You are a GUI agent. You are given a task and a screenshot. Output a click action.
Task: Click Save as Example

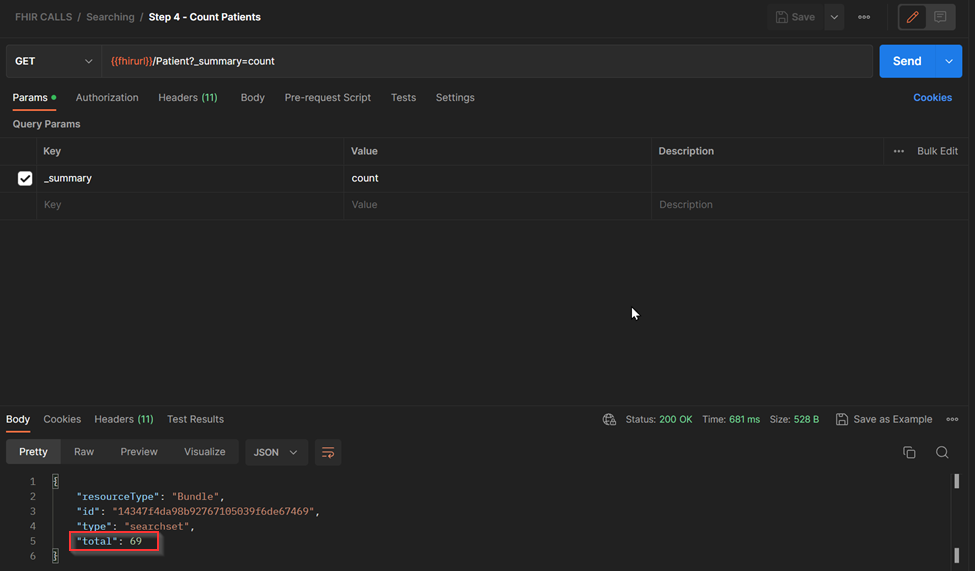coord(884,419)
